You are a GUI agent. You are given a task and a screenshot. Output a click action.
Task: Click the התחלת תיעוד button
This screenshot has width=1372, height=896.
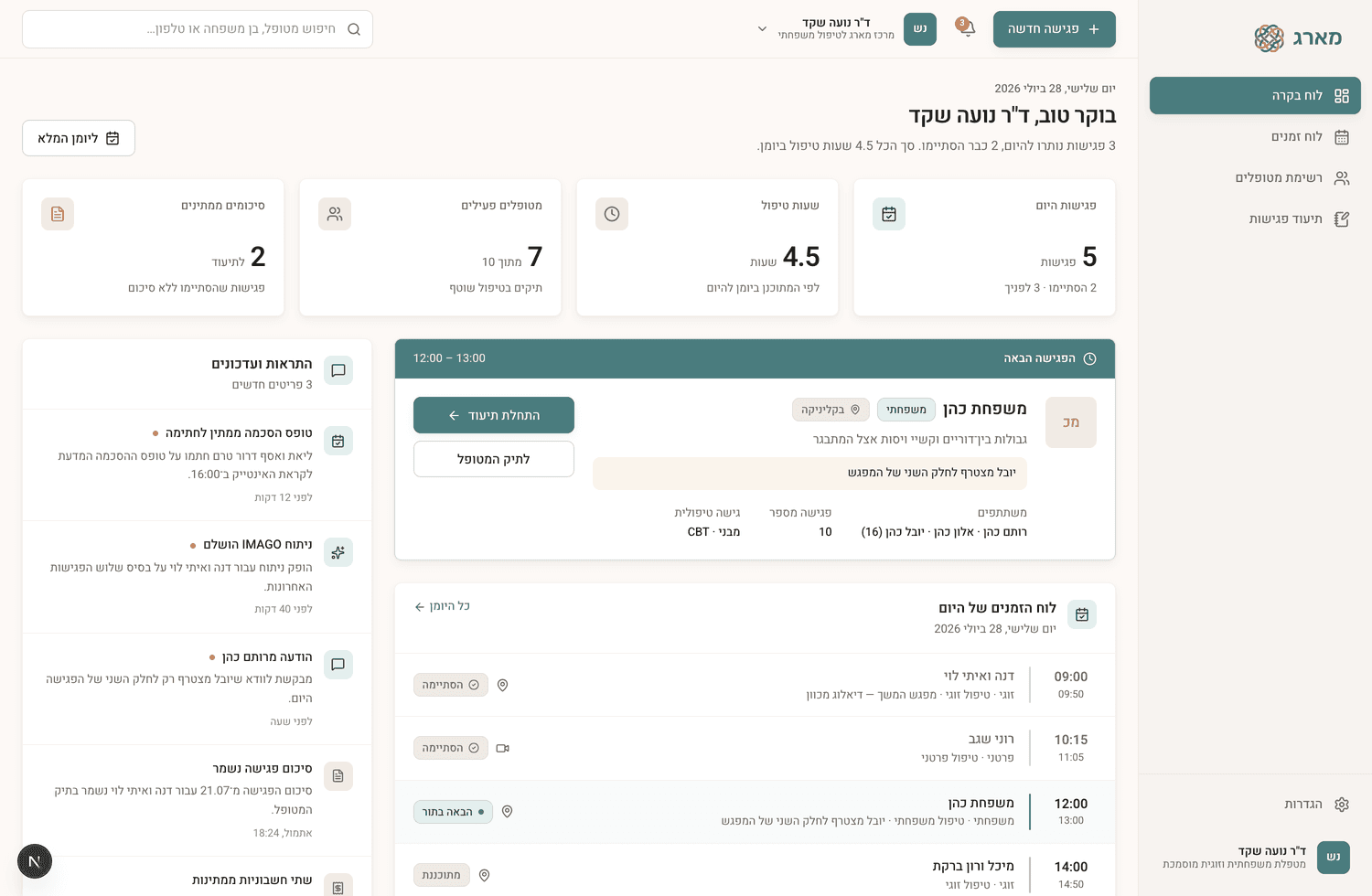click(494, 415)
